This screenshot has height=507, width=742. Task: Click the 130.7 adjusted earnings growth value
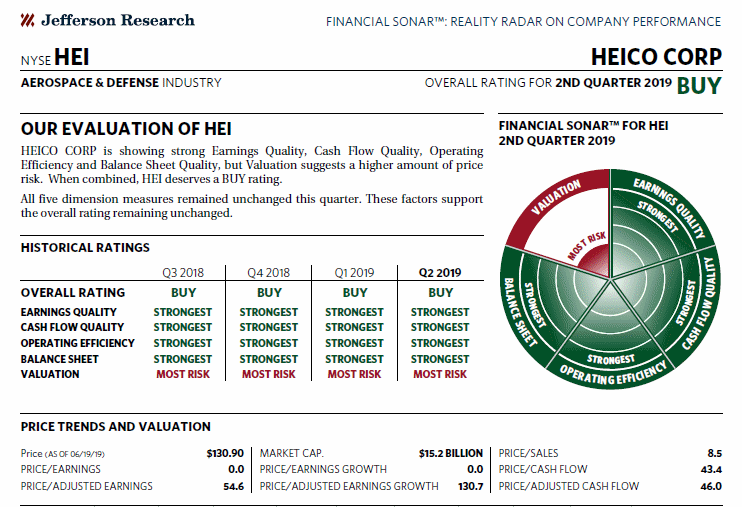click(470, 486)
